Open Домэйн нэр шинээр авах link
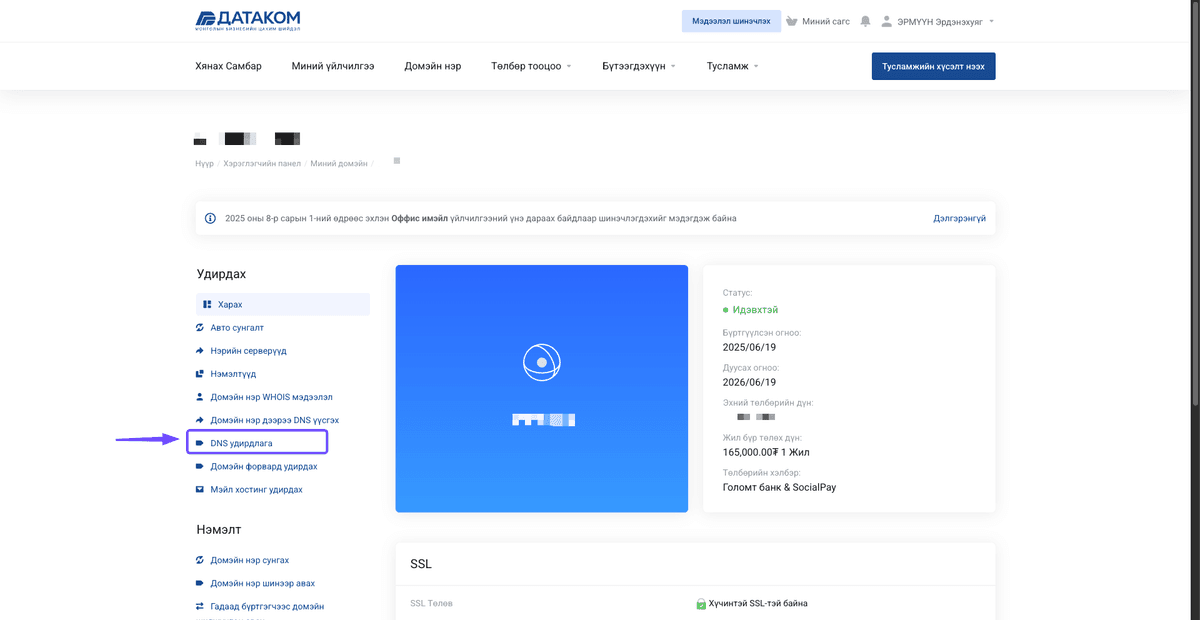Image resolution: width=1200 pixels, height=620 pixels. [263, 583]
